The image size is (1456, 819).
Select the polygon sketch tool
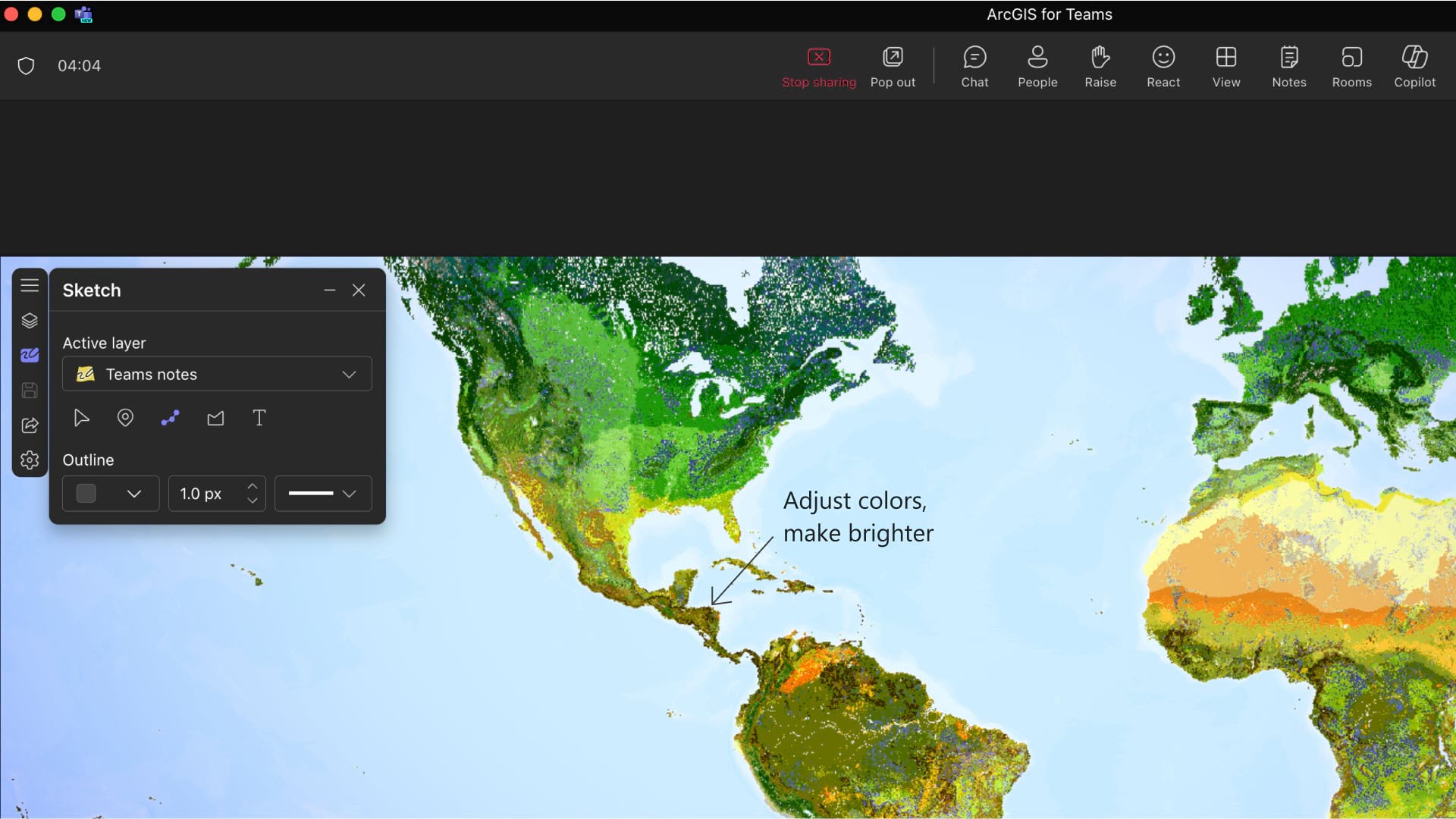pyautogui.click(x=215, y=418)
